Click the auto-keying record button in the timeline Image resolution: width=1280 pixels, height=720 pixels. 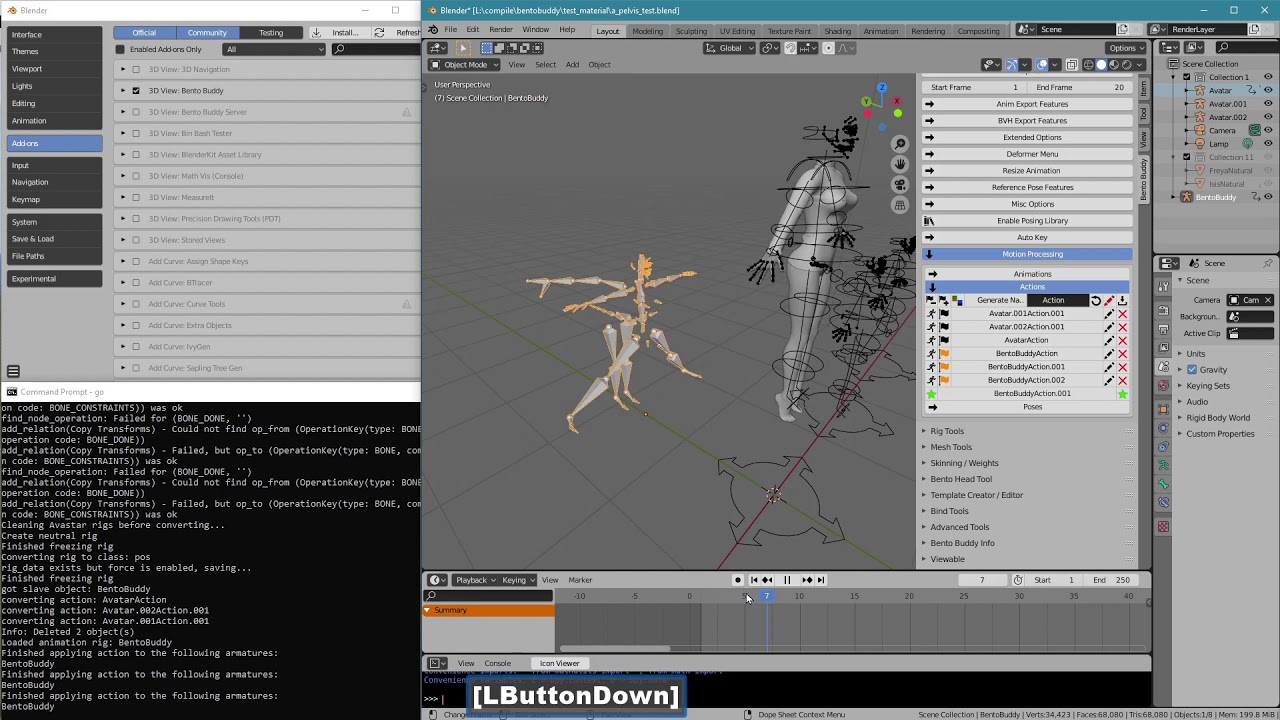point(738,580)
